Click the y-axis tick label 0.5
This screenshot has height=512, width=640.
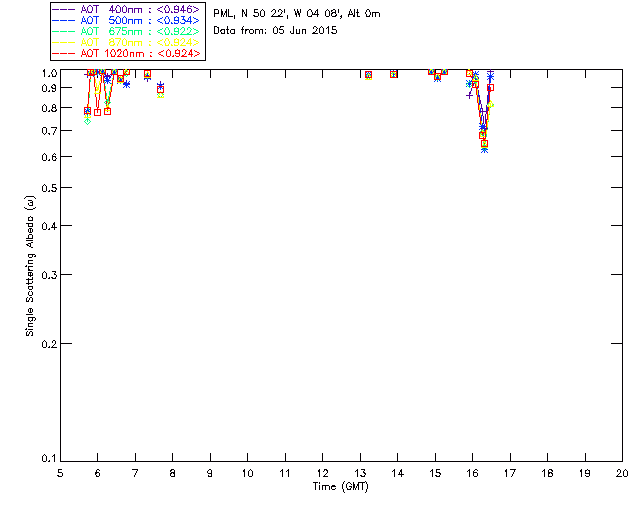pyautogui.click(x=49, y=188)
